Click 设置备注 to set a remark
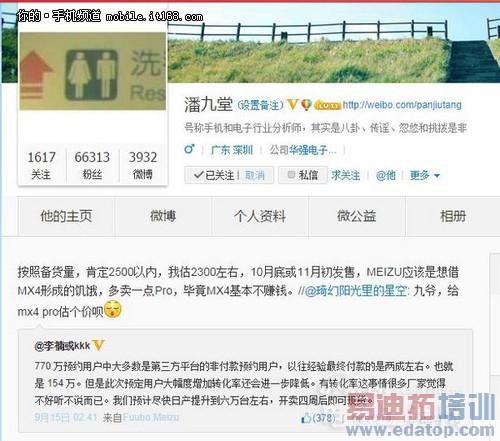 260,105
